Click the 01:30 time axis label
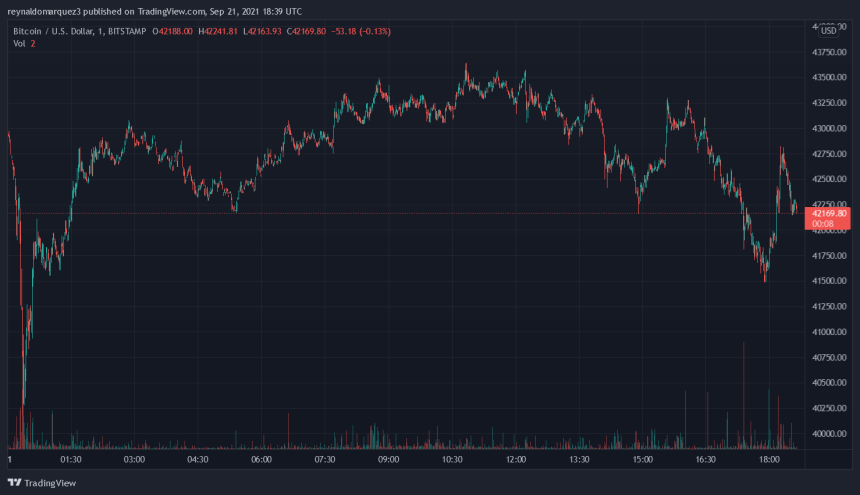Image resolution: width=860 pixels, height=495 pixels. point(71,459)
